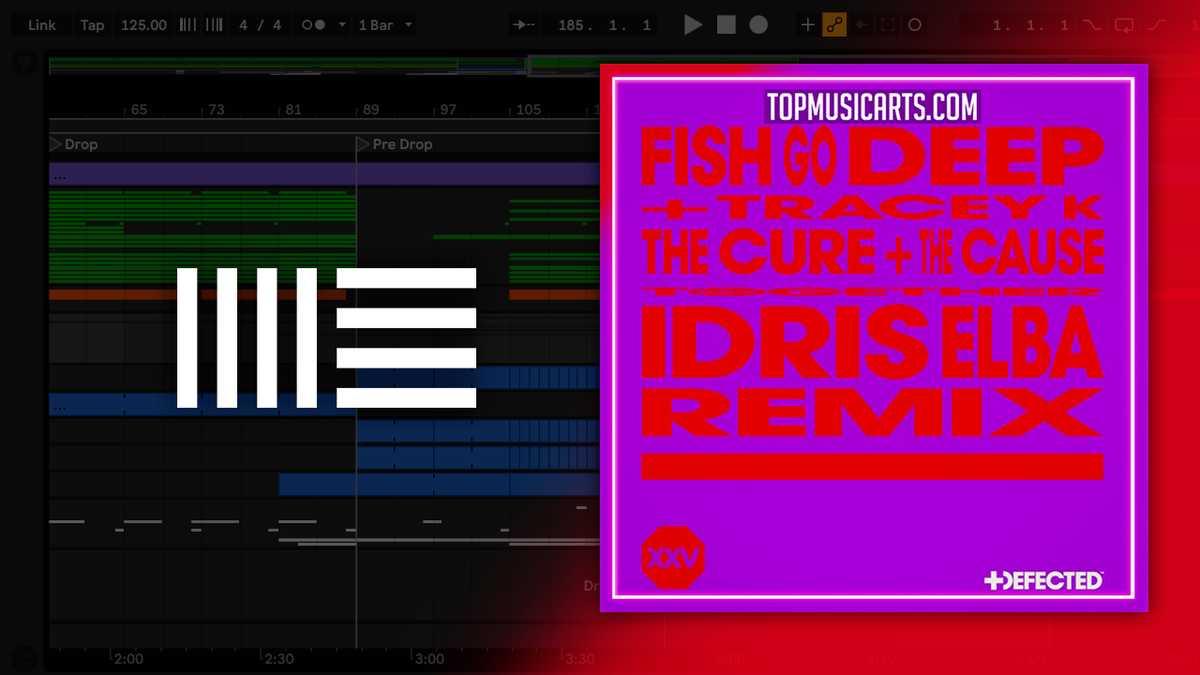Enable Link synchronization

(40, 24)
